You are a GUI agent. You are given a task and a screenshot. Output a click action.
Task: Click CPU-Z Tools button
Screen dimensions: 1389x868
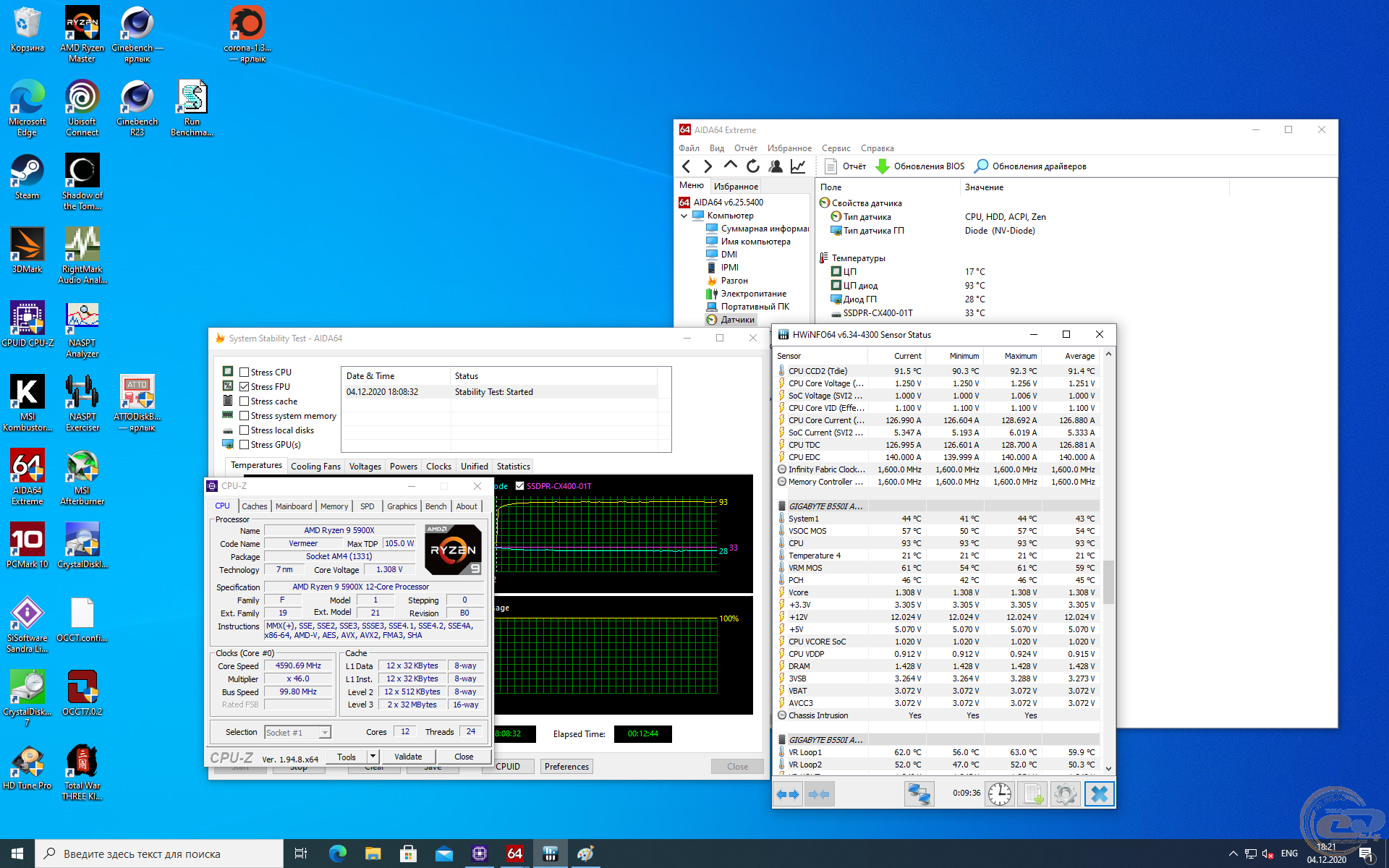[x=347, y=757]
